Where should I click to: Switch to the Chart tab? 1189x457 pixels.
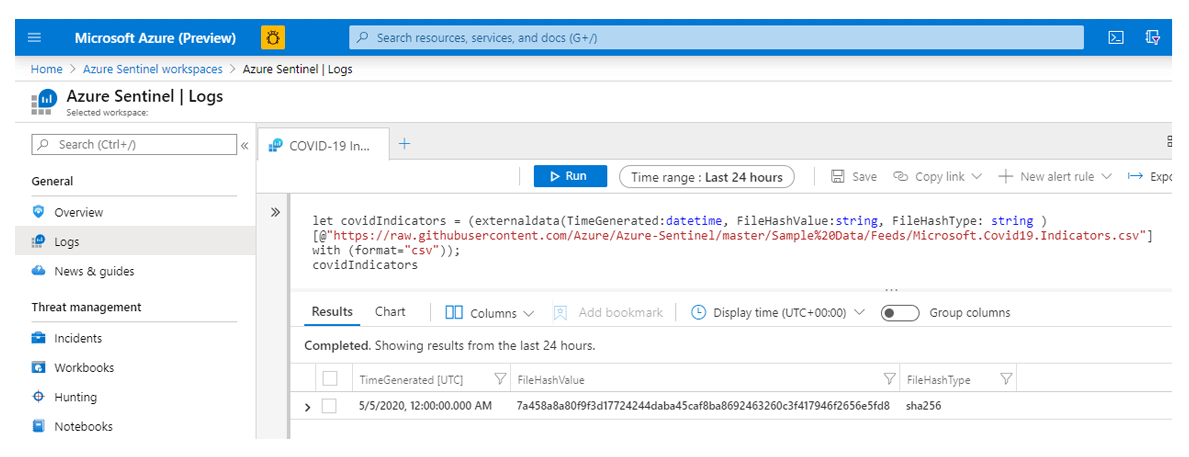tap(390, 311)
